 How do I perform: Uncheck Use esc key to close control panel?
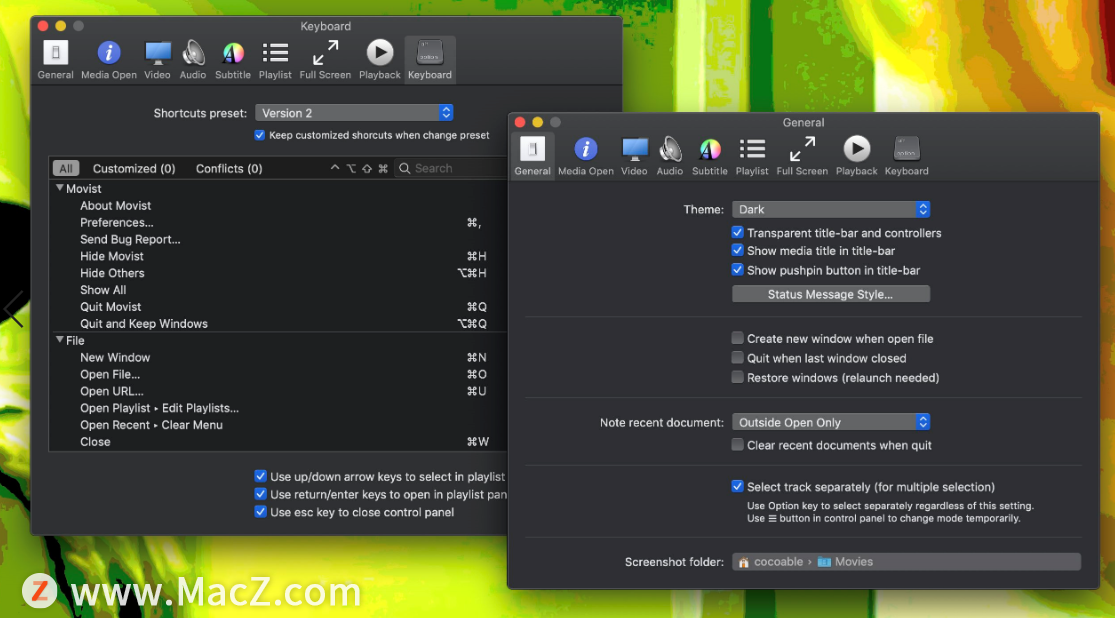[x=260, y=512]
